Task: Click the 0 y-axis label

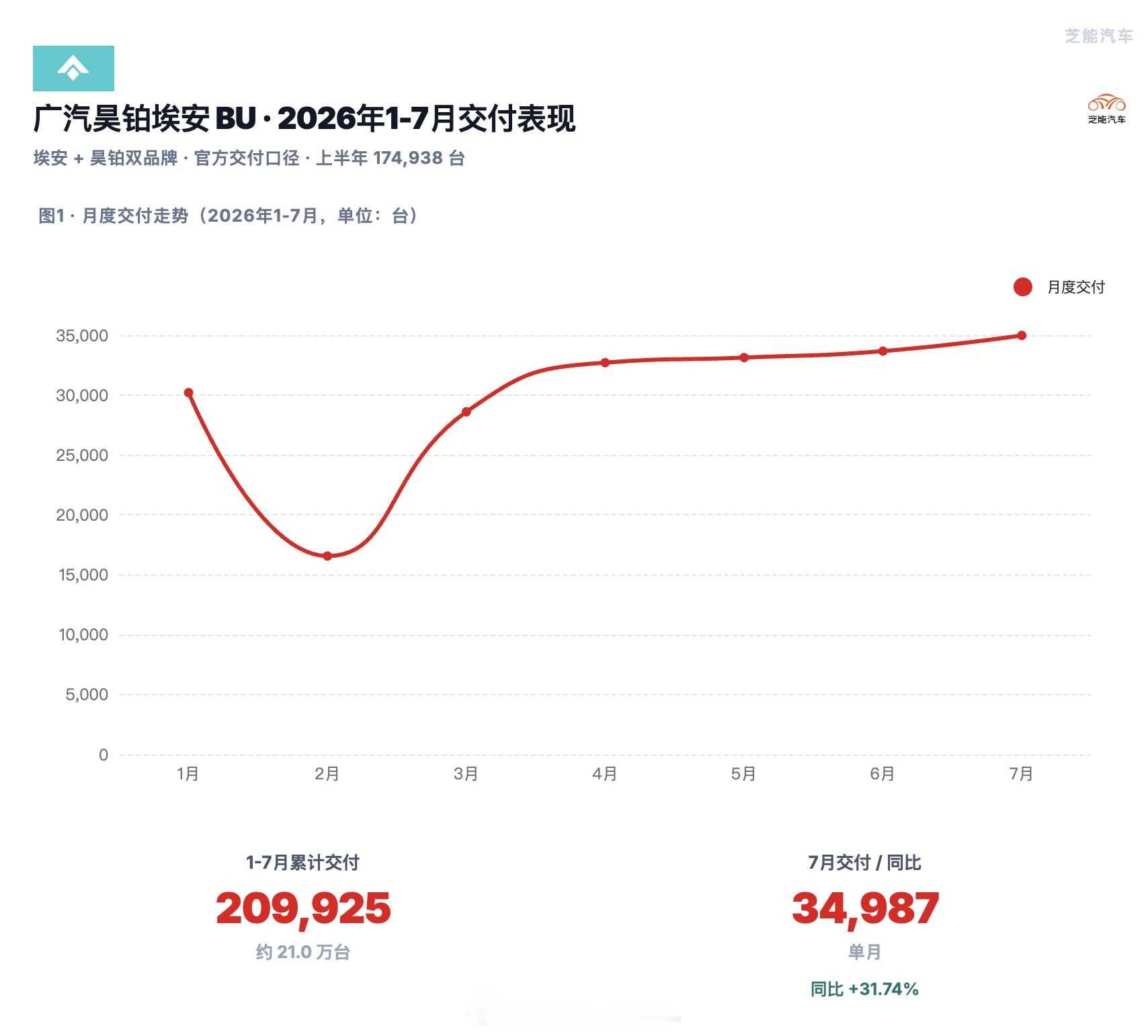Action: point(104,755)
